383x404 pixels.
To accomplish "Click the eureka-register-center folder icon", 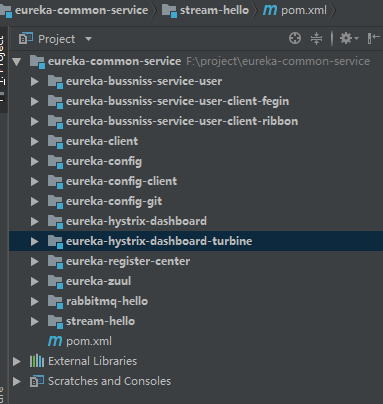I will [55, 262].
